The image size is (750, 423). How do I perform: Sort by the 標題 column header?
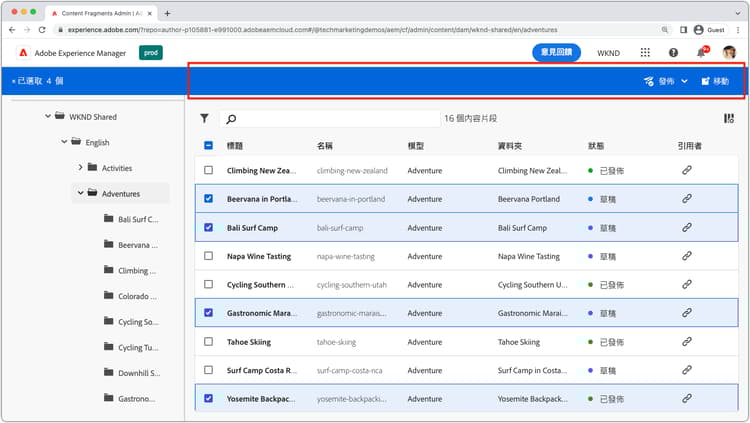click(235, 146)
